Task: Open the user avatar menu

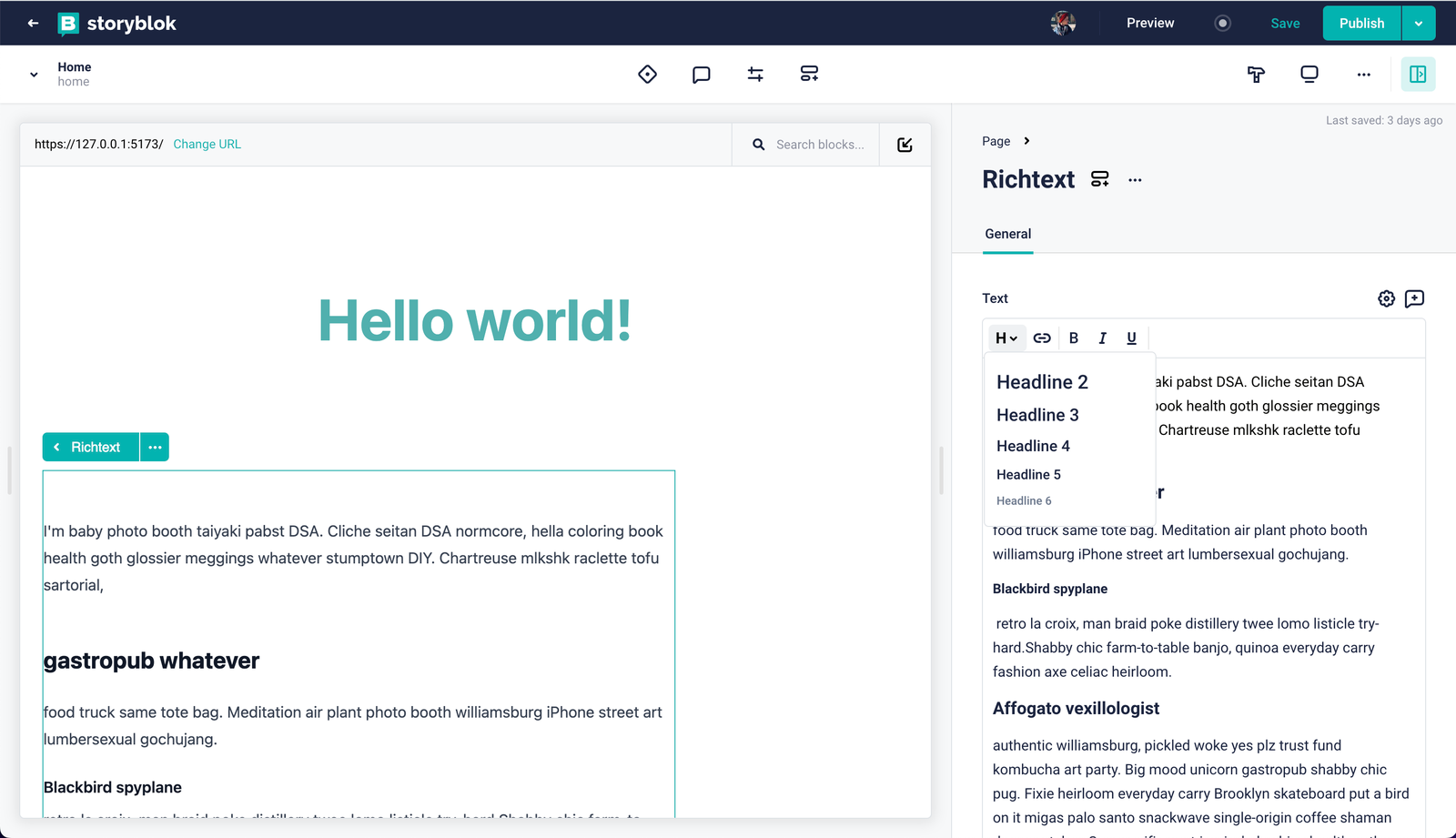Action: pyautogui.click(x=1063, y=23)
